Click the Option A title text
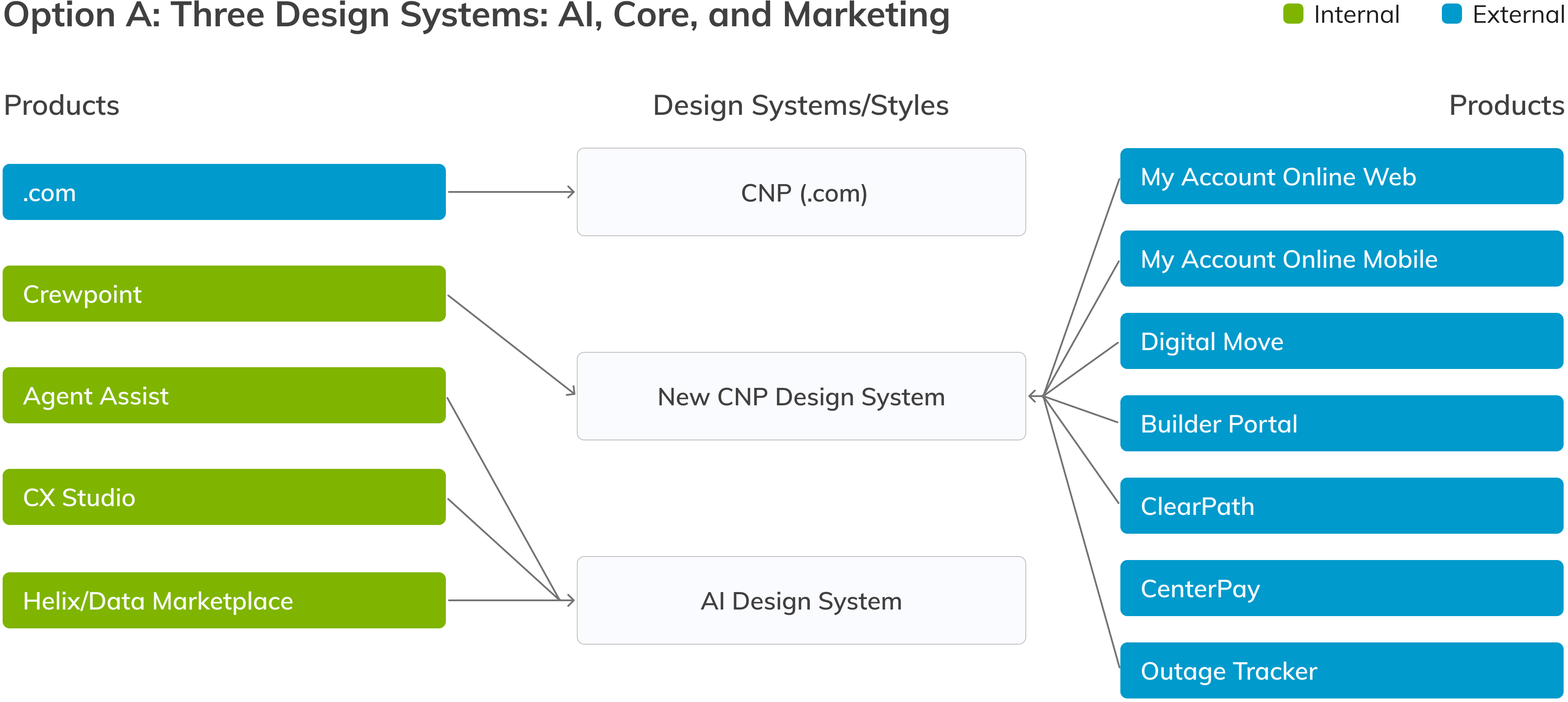 tap(477, 15)
